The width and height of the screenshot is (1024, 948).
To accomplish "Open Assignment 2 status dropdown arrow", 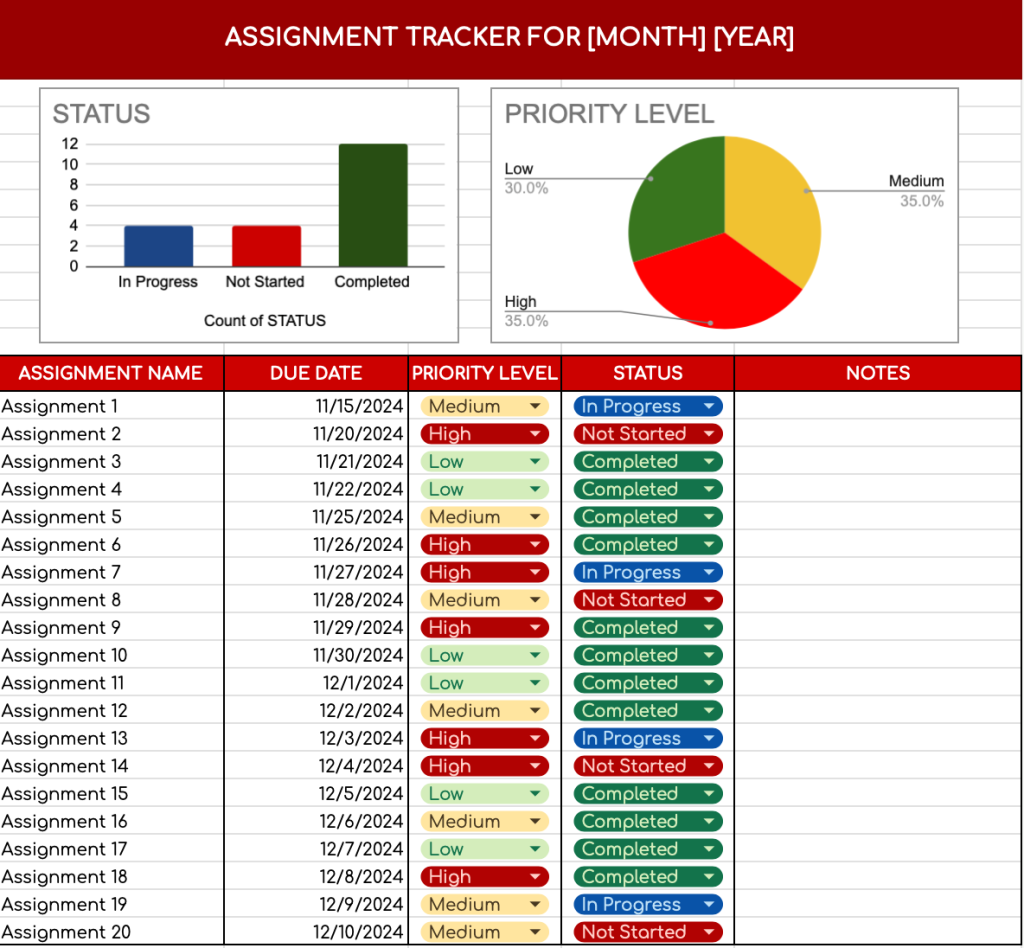I will pyautogui.click(x=709, y=434).
